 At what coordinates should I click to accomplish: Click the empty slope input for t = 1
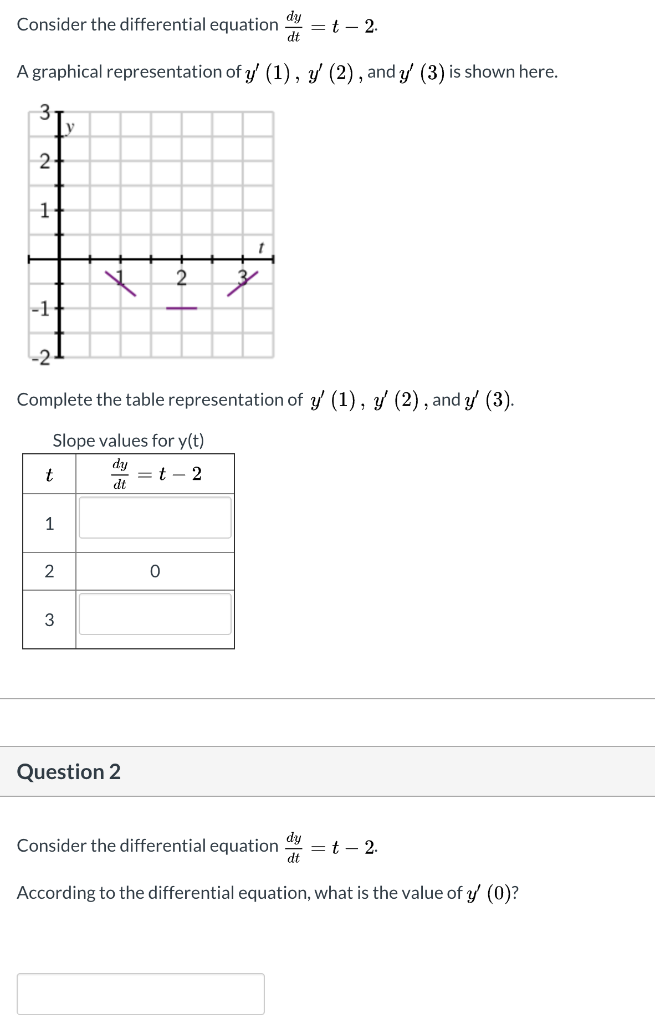point(155,518)
